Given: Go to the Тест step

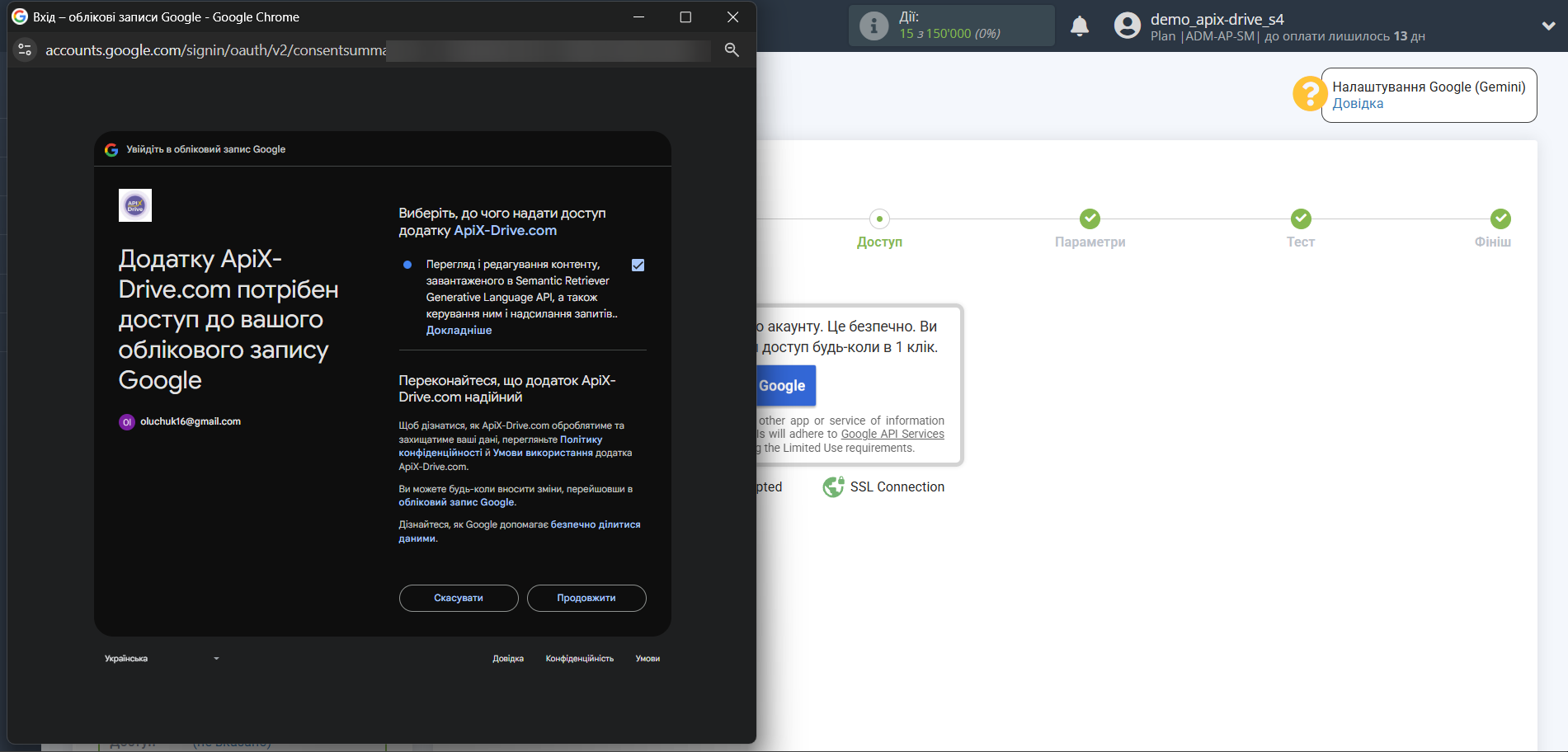Looking at the screenshot, I should [x=1300, y=219].
